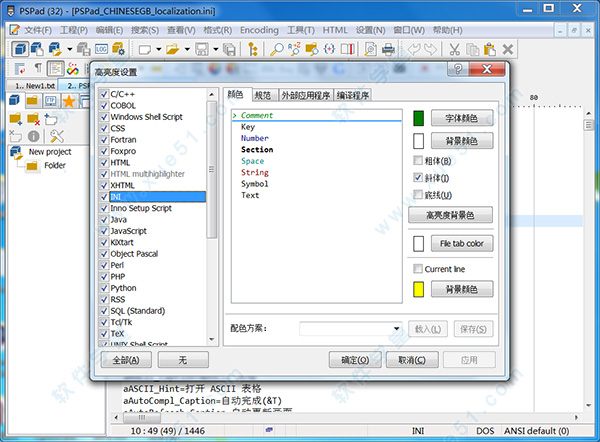Click the save file floppy icon
Image resolution: width=600 pixels, height=442 pixels.
[202, 49]
